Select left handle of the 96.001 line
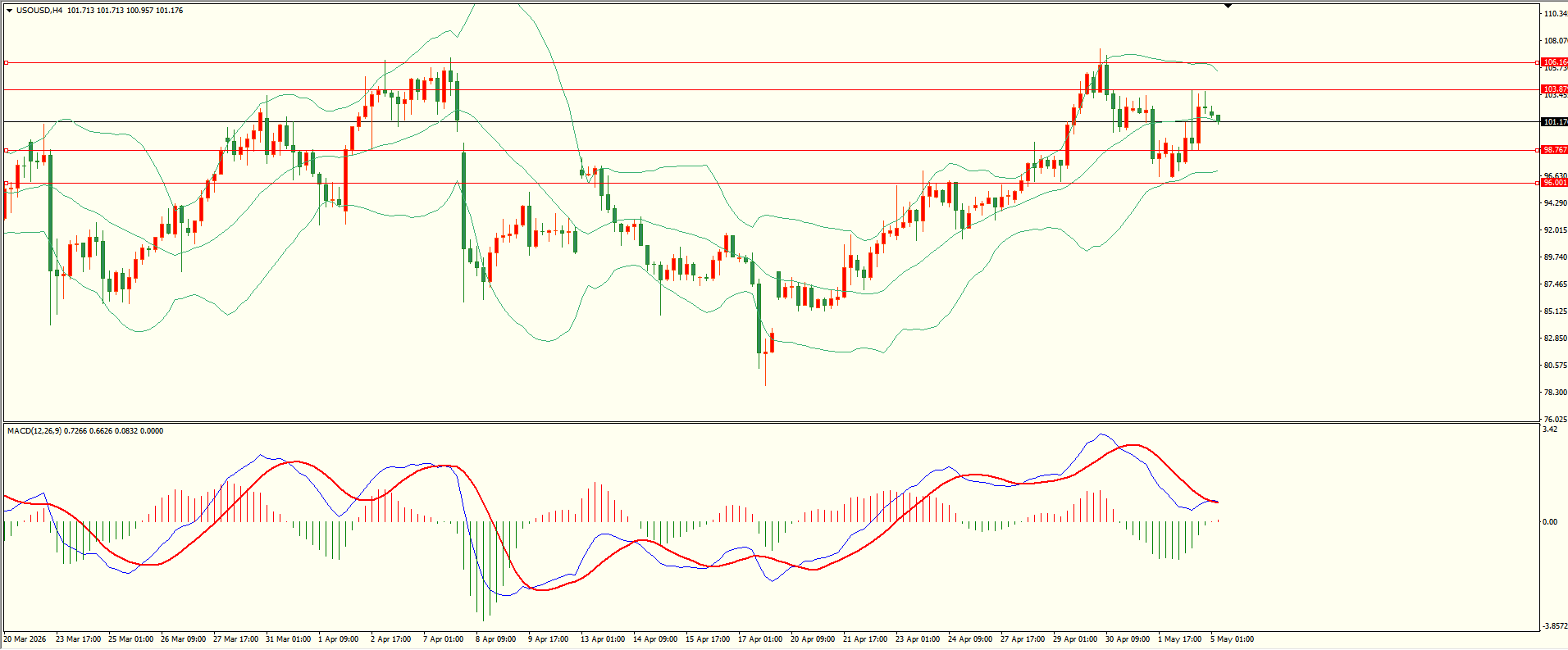Viewport: 1568px width, 650px height. [x=6, y=183]
